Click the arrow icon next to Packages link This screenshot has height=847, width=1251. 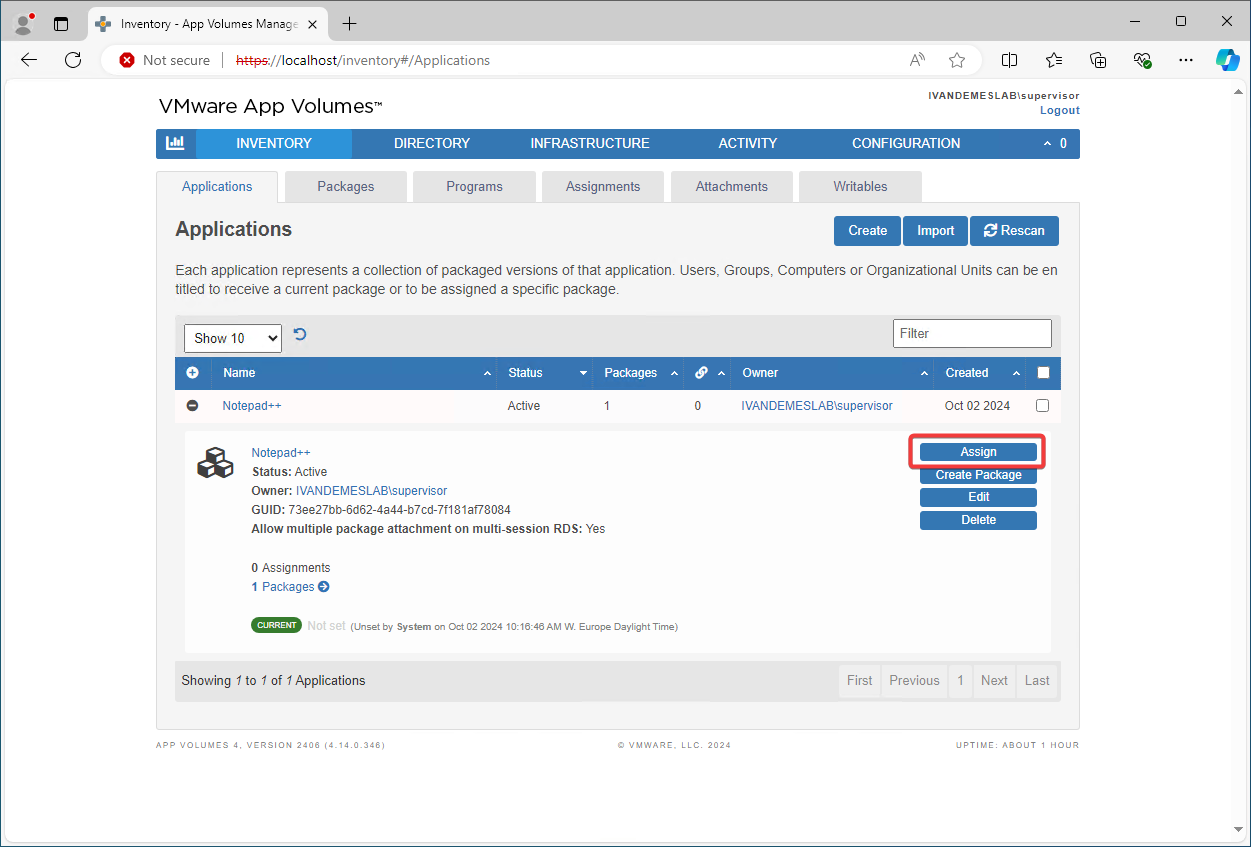point(324,587)
